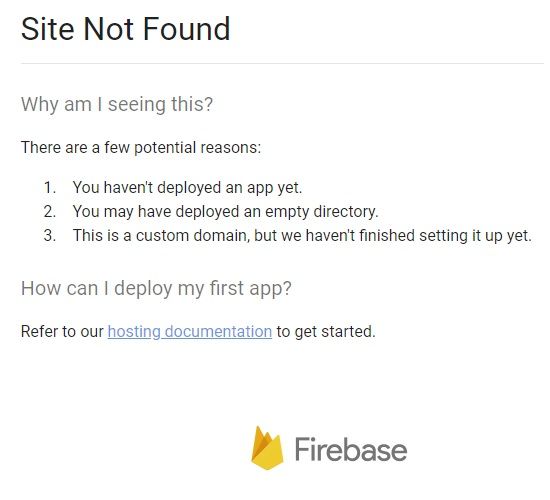Click the "to get started." text
550x500 pixels.
326,332
